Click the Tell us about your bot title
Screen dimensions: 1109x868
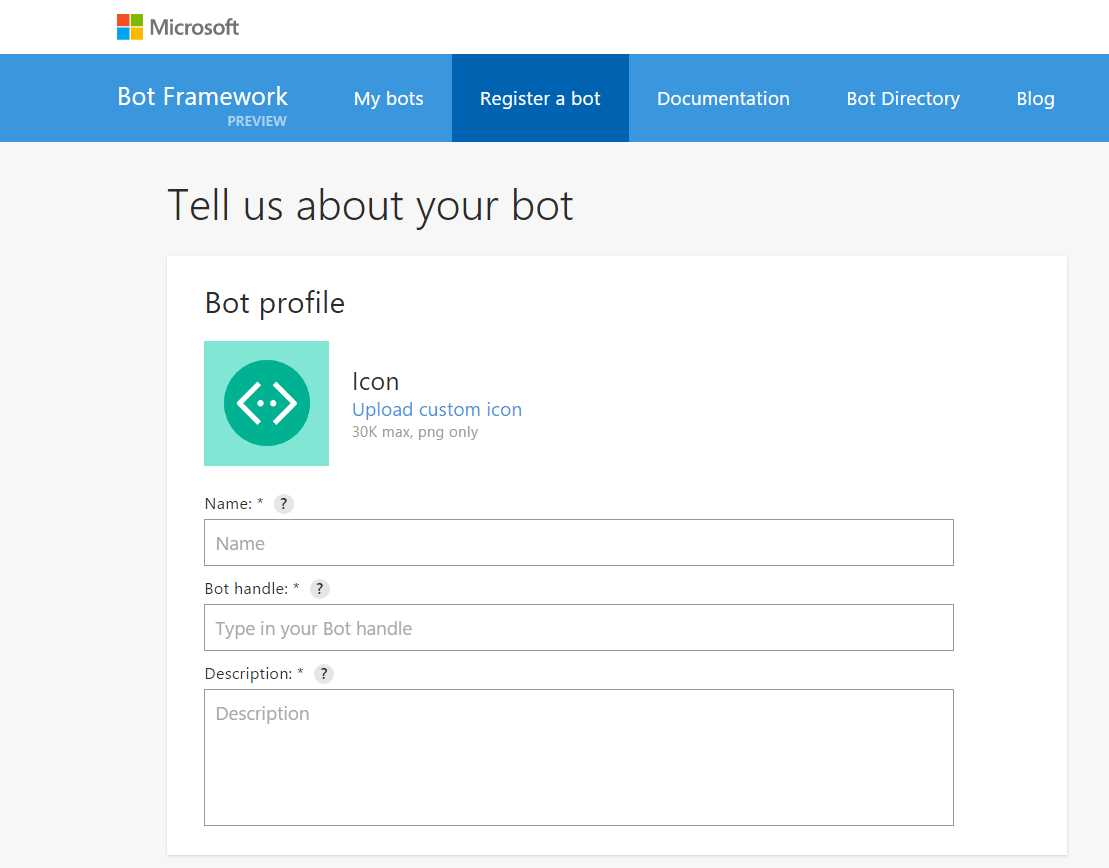tap(369, 205)
